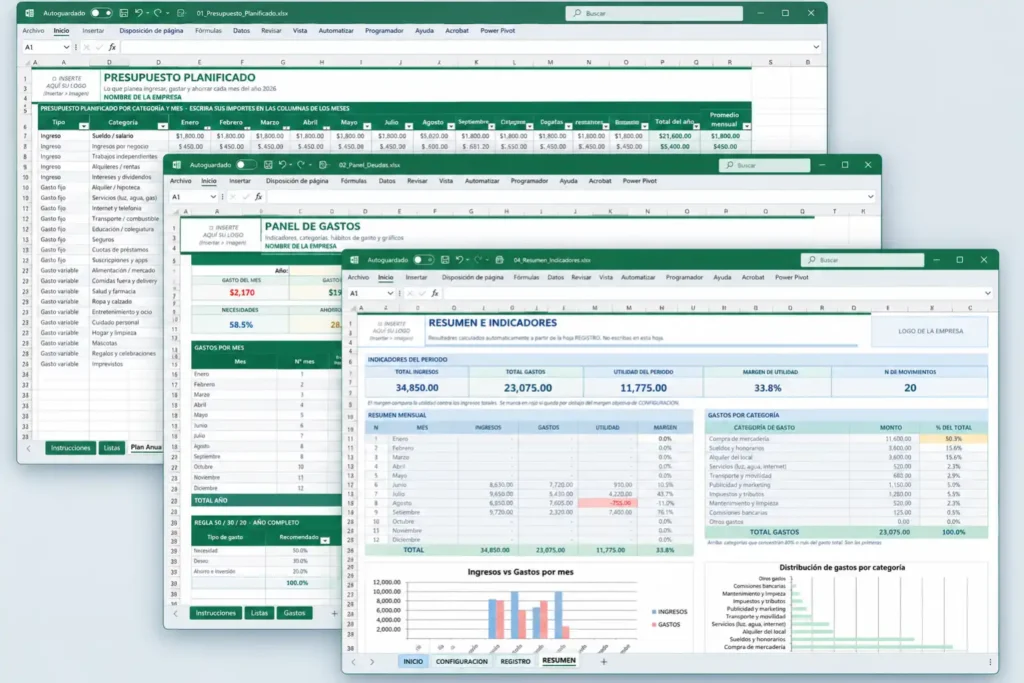Switch to REGISTRO sheet tab

515,661
